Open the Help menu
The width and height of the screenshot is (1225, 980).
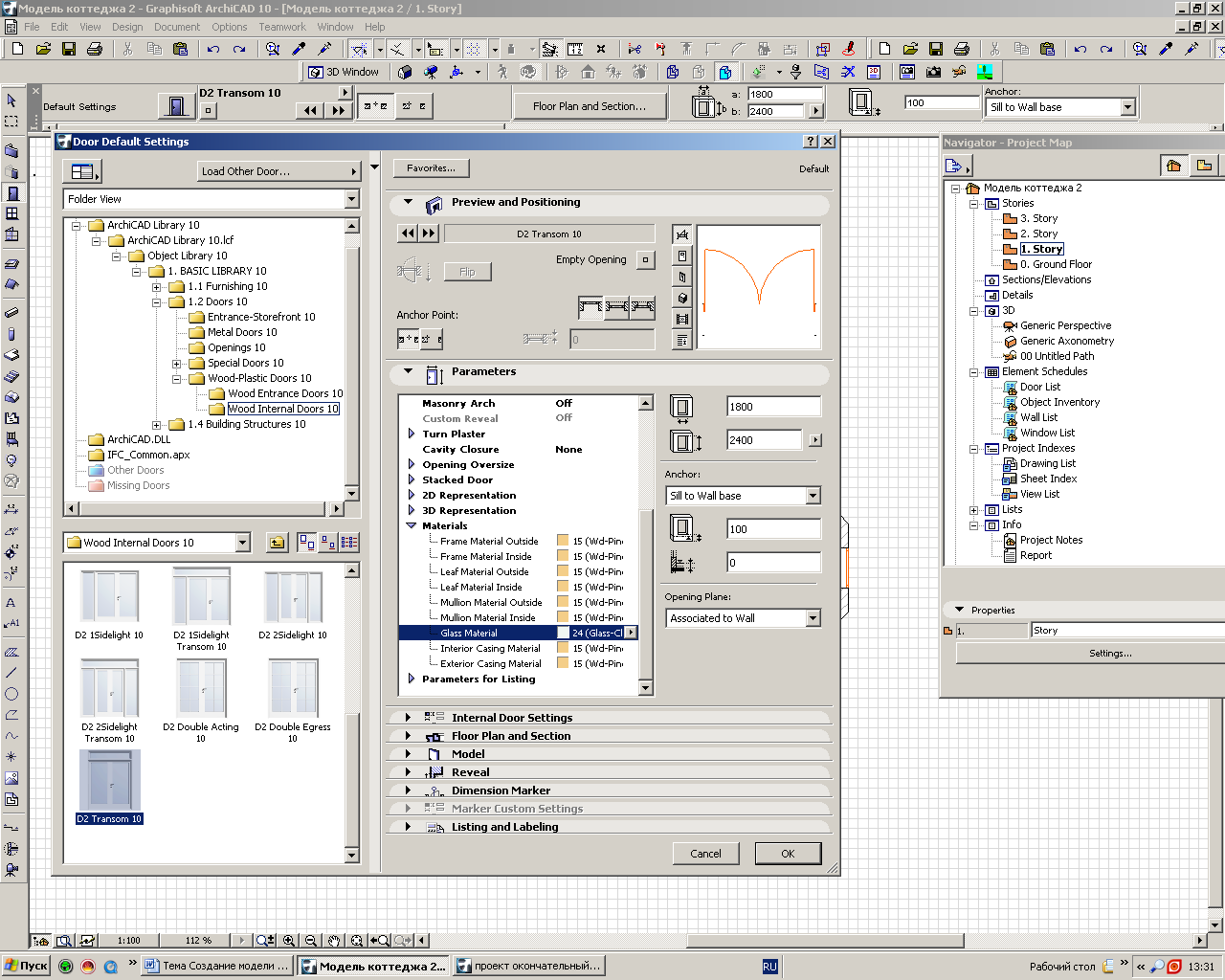coord(375,27)
